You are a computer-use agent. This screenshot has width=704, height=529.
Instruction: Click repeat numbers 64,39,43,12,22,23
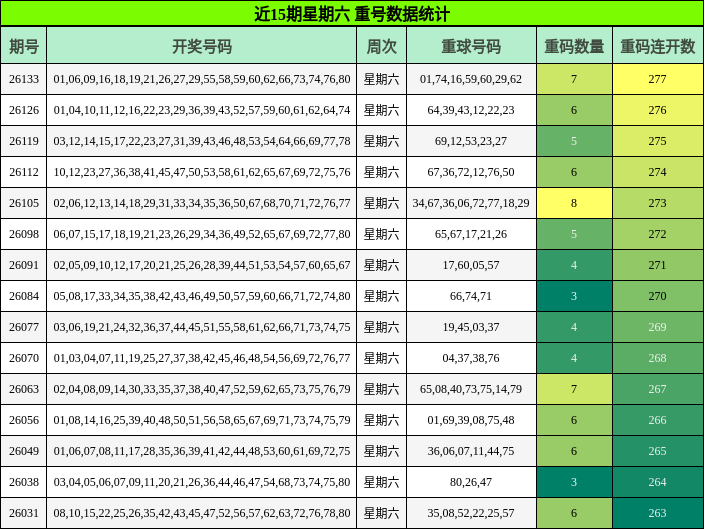(471, 110)
